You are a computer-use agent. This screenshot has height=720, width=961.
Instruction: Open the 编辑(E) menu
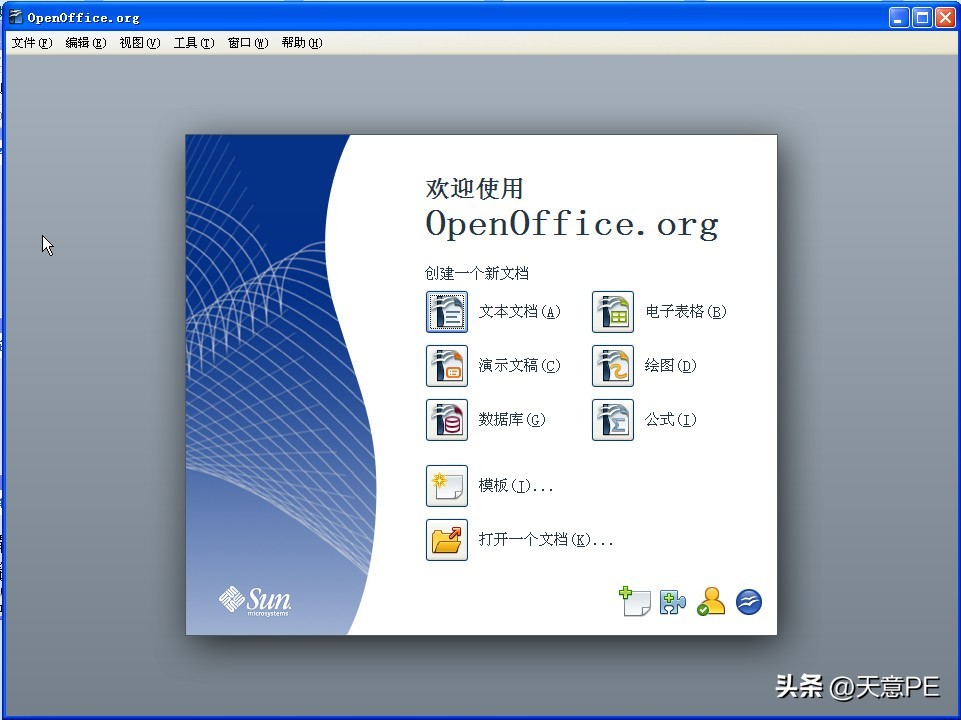coord(86,43)
